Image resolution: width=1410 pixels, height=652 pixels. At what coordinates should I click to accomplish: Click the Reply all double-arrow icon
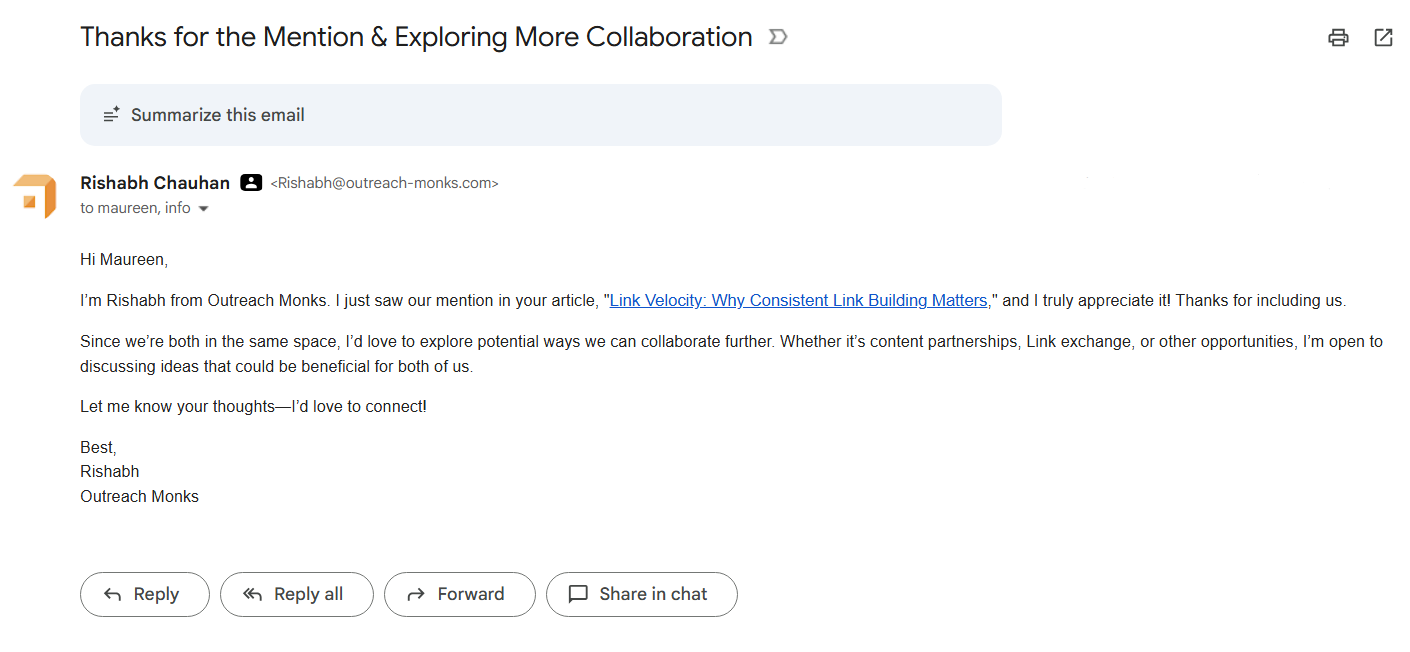(250, 594)
